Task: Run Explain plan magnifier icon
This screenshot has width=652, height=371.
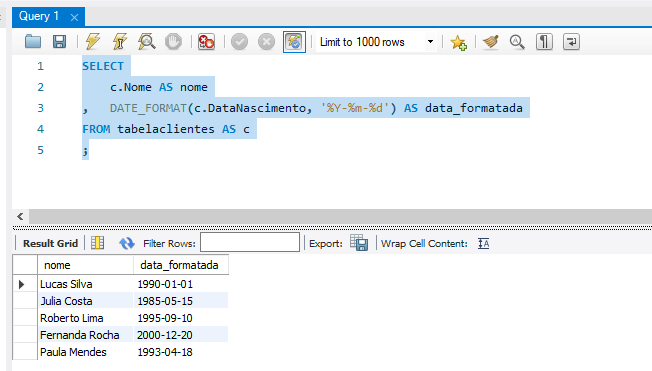Action: pyautogui.click(x=146, y=42)
